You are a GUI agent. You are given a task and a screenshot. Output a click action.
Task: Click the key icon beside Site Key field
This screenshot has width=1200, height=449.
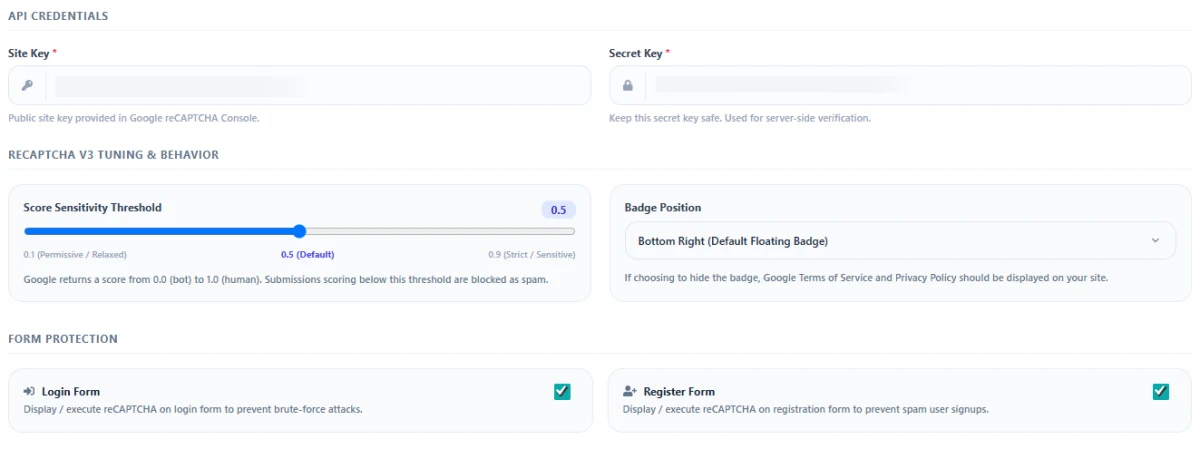pyautogui.click(x=27, y=85)
